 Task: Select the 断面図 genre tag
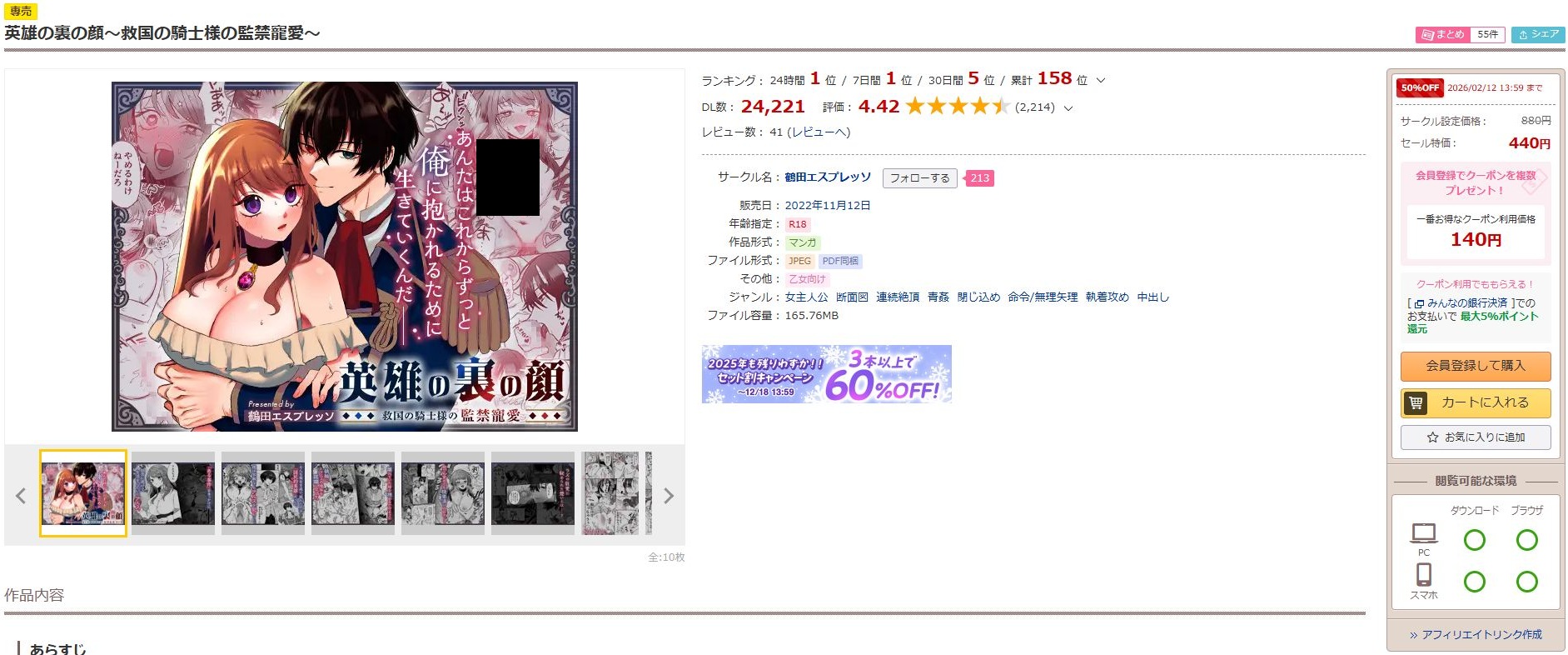(x=852, y=297)
